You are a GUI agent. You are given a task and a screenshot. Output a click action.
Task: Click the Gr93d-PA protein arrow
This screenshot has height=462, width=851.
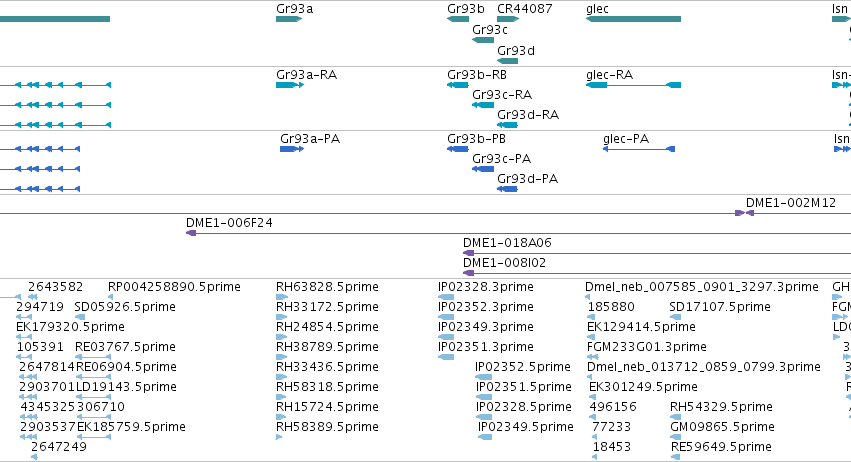click(507, 189)
